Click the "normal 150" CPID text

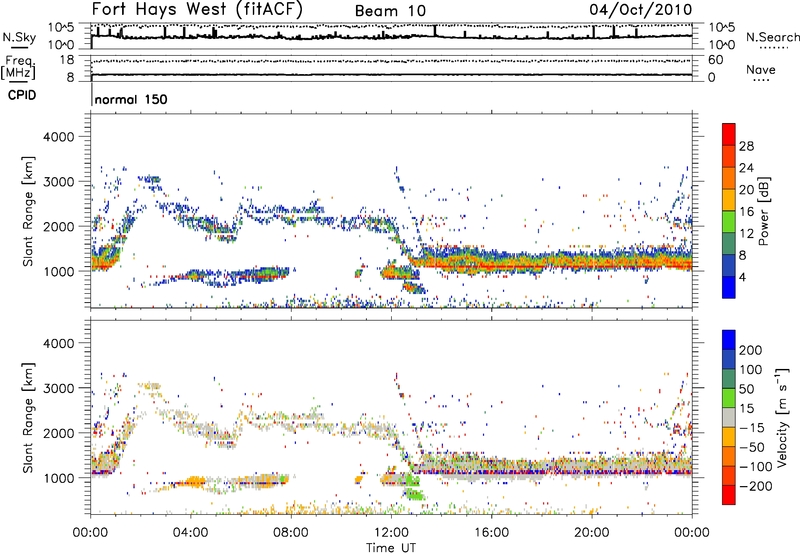pos(131,99)
